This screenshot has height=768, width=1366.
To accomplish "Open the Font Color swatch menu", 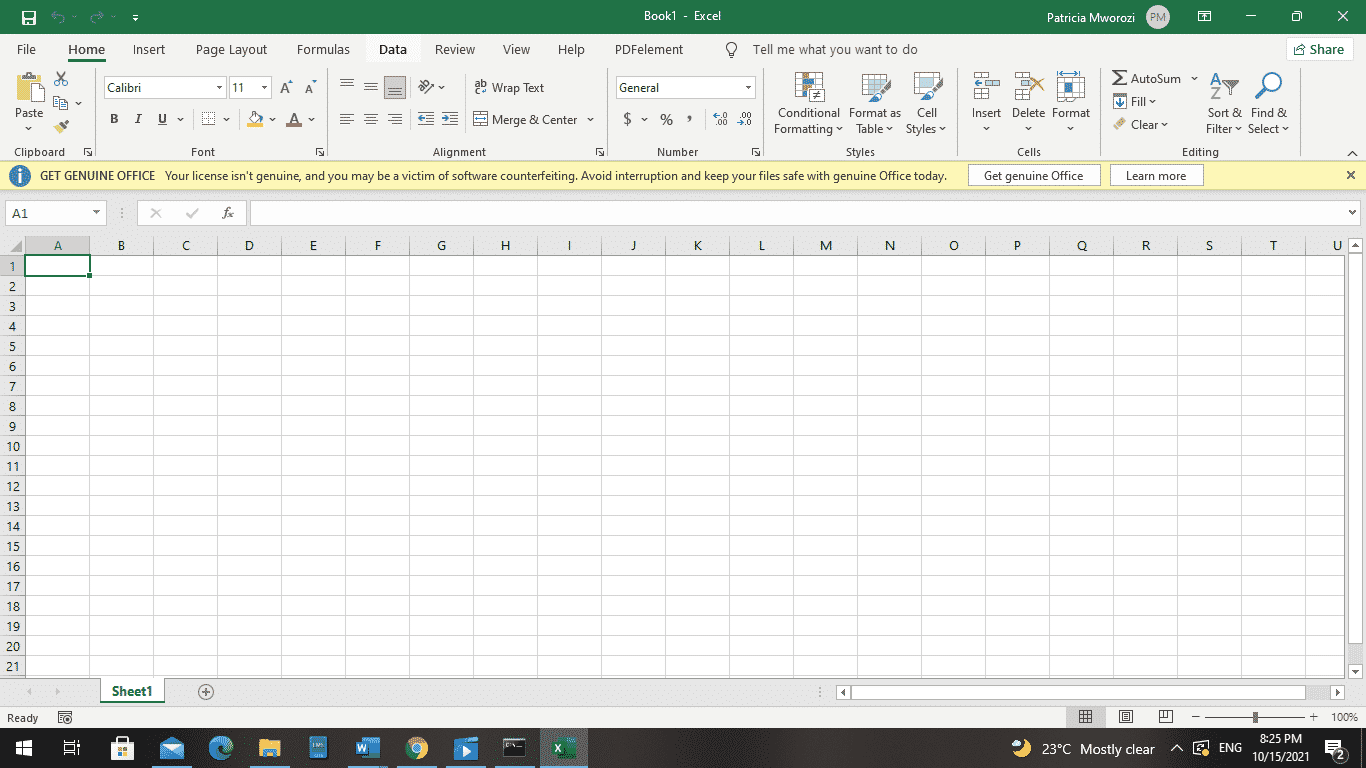I will [x=310, y=119].
